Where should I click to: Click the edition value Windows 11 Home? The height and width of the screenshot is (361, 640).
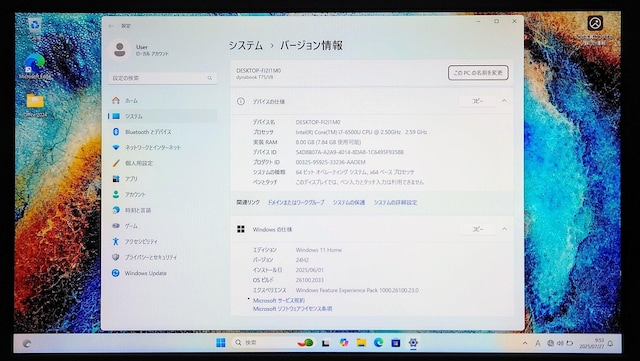319,250
